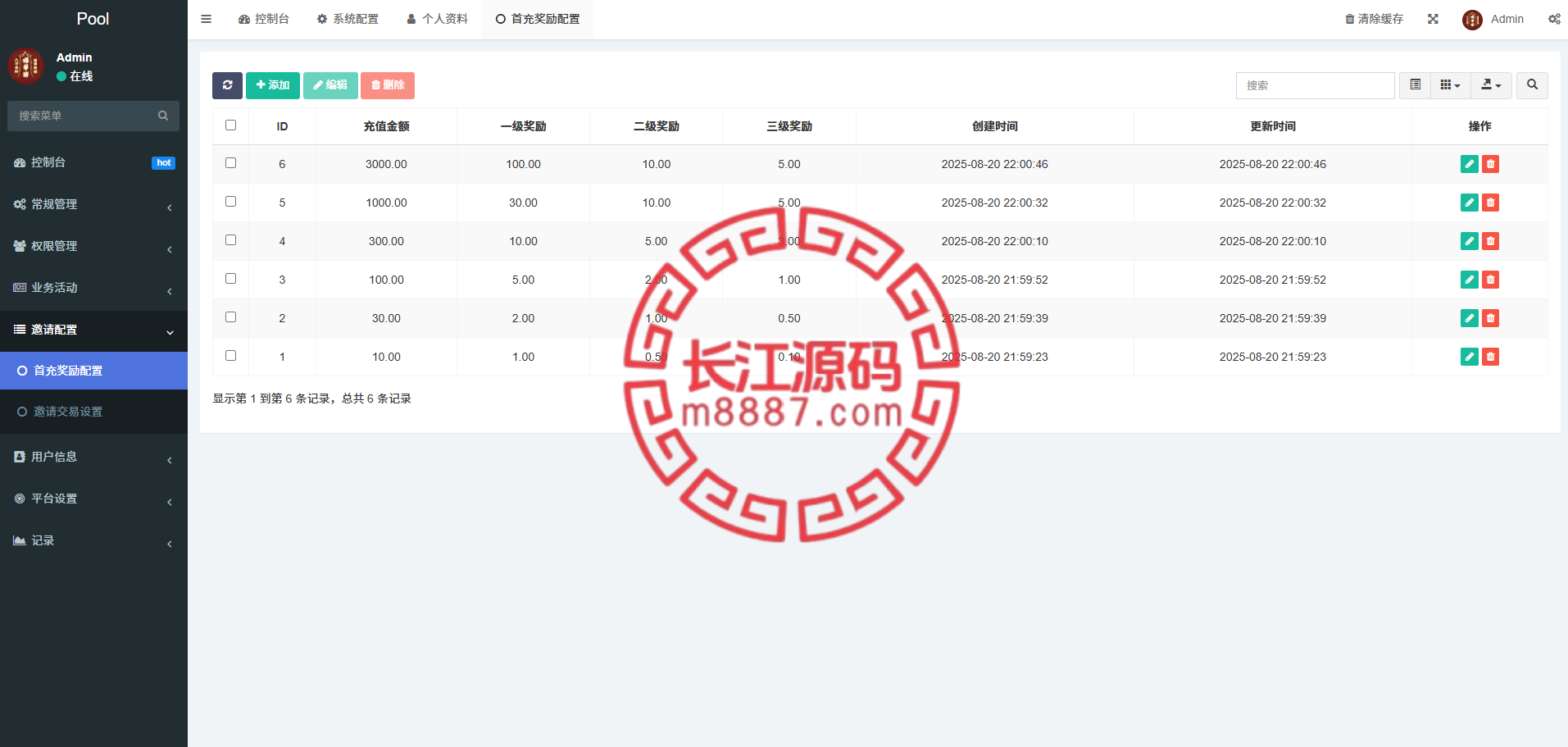
Task: Click the 3000.00 recharge amount cell
Action: coord(386,164)
